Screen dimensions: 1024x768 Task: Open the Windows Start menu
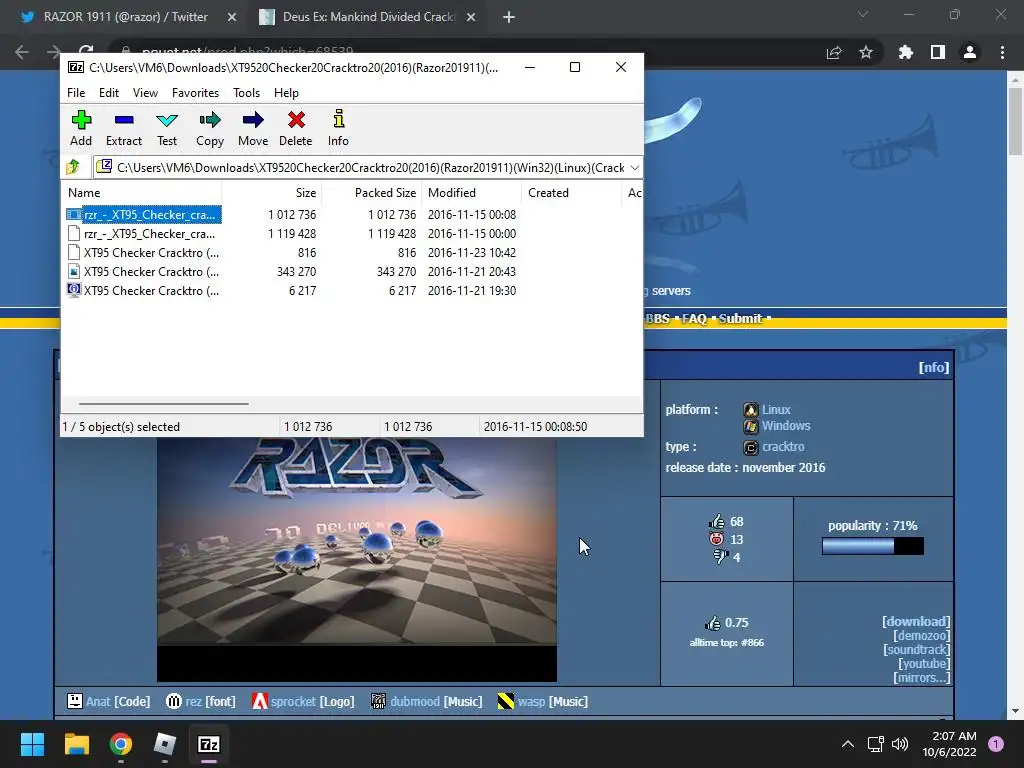coord(32,744)
